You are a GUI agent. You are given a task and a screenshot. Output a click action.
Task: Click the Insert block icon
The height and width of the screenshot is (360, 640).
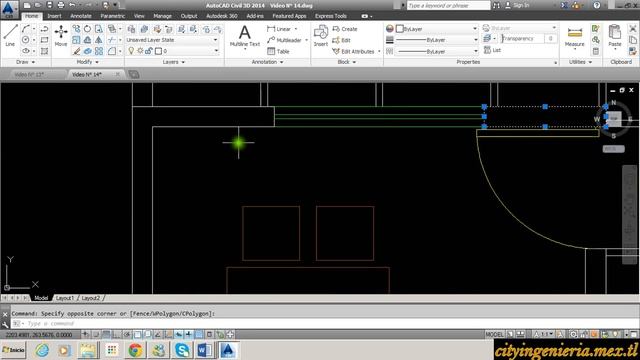tap(321, 35)
